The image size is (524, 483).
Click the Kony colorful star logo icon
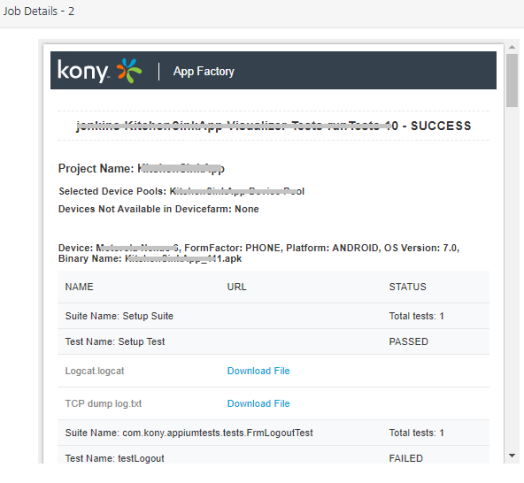pos(129,70)
